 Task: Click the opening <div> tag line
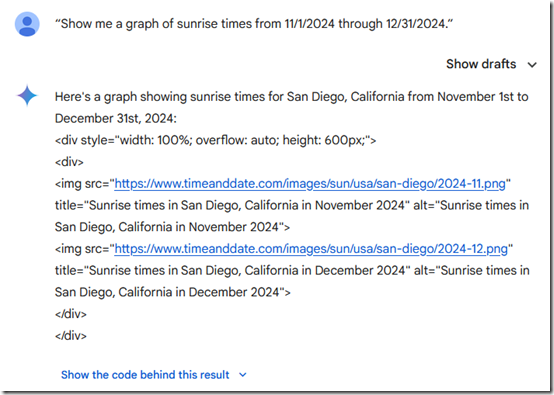pyautogui.click(x=69, y=162)
